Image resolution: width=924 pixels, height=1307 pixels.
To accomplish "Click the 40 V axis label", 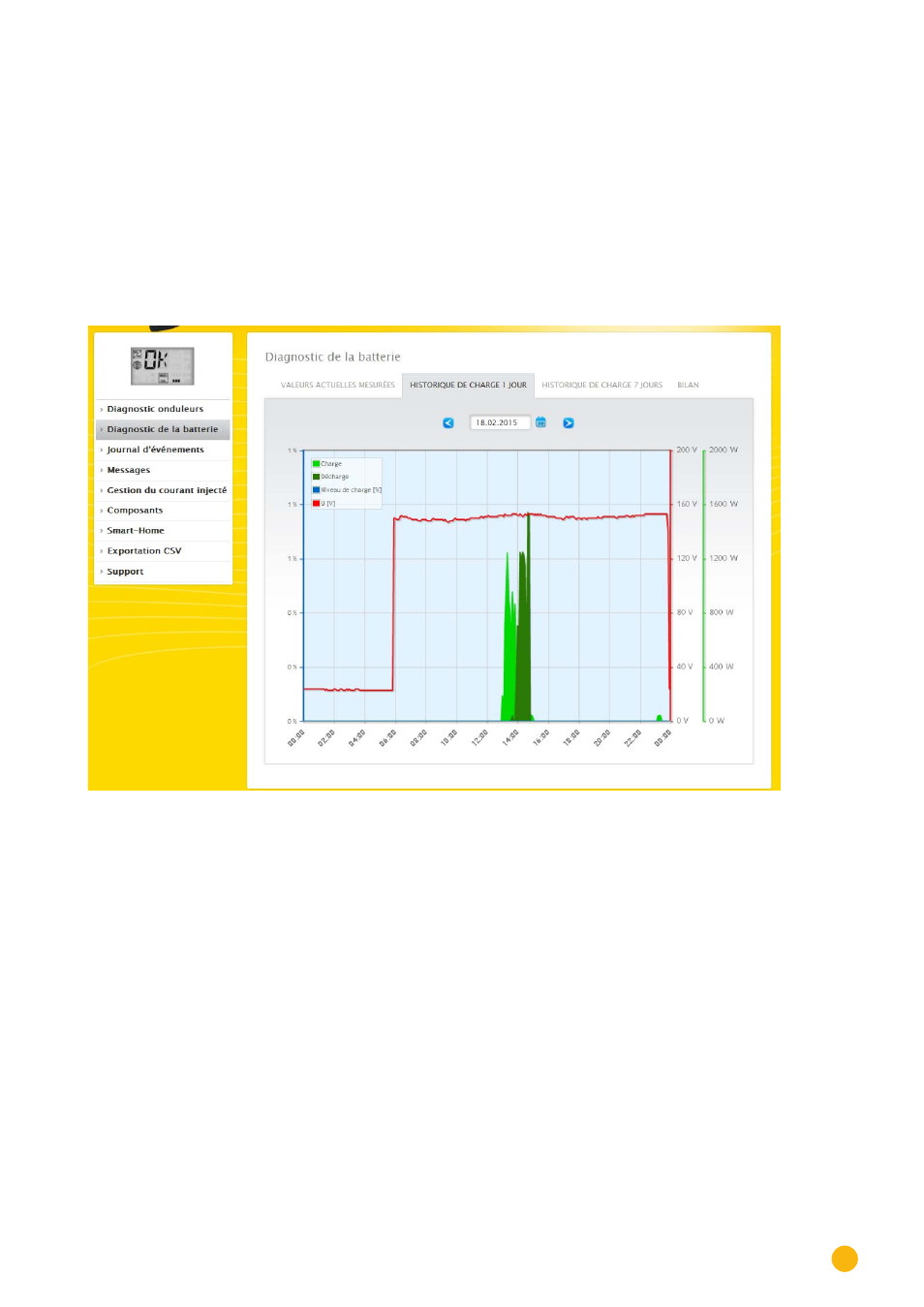I will pos(684,668).
